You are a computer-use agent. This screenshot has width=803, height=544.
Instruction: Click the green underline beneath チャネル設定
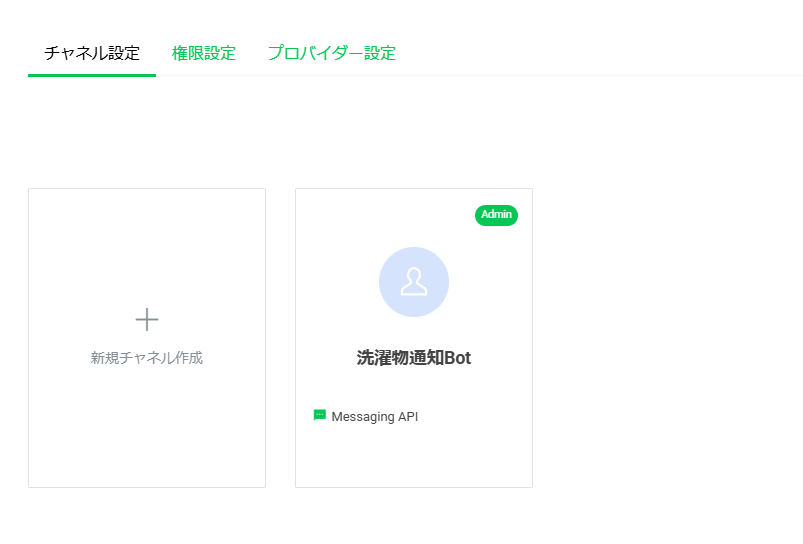pos(92,75)
